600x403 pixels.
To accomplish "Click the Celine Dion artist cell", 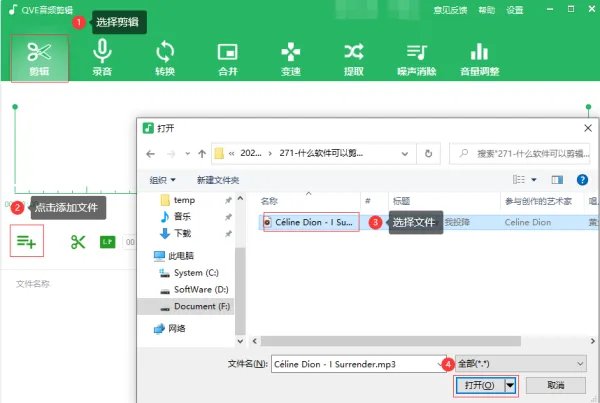I will (528, 222).
